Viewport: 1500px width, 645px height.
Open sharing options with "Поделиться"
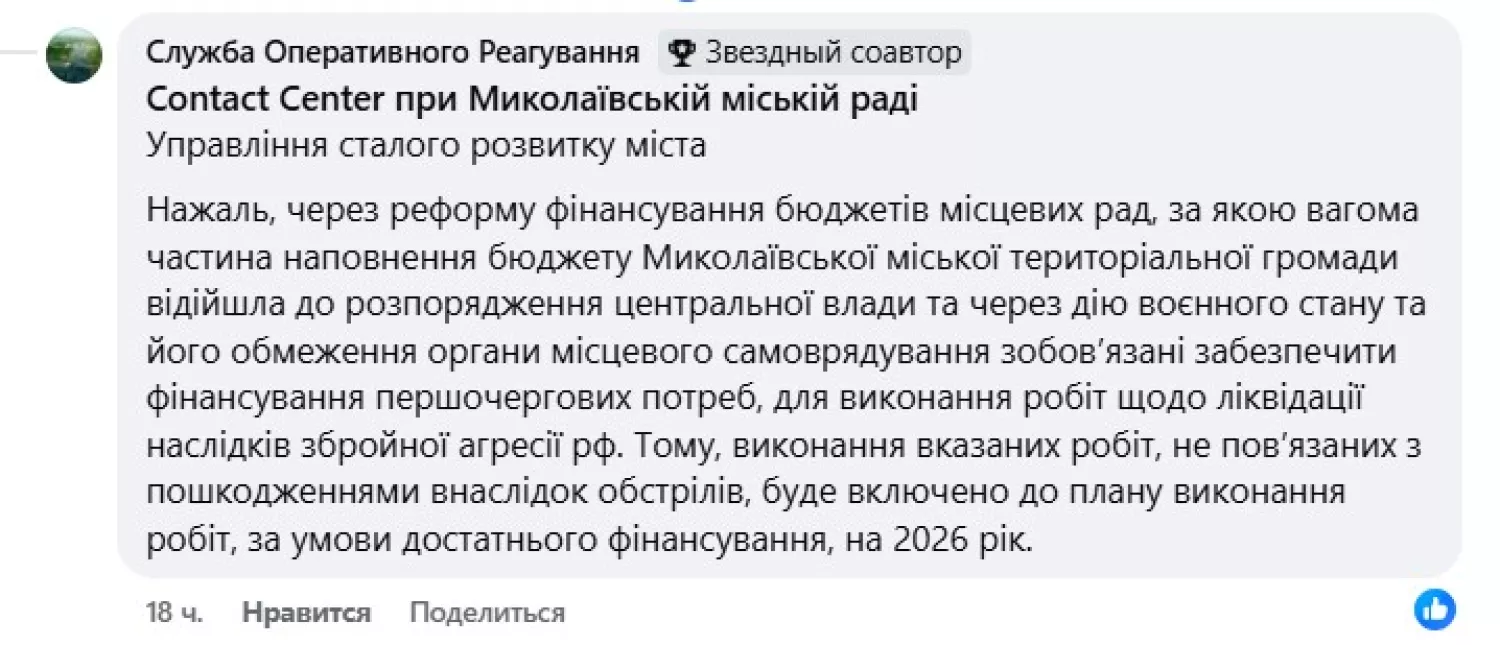[487, 613]
